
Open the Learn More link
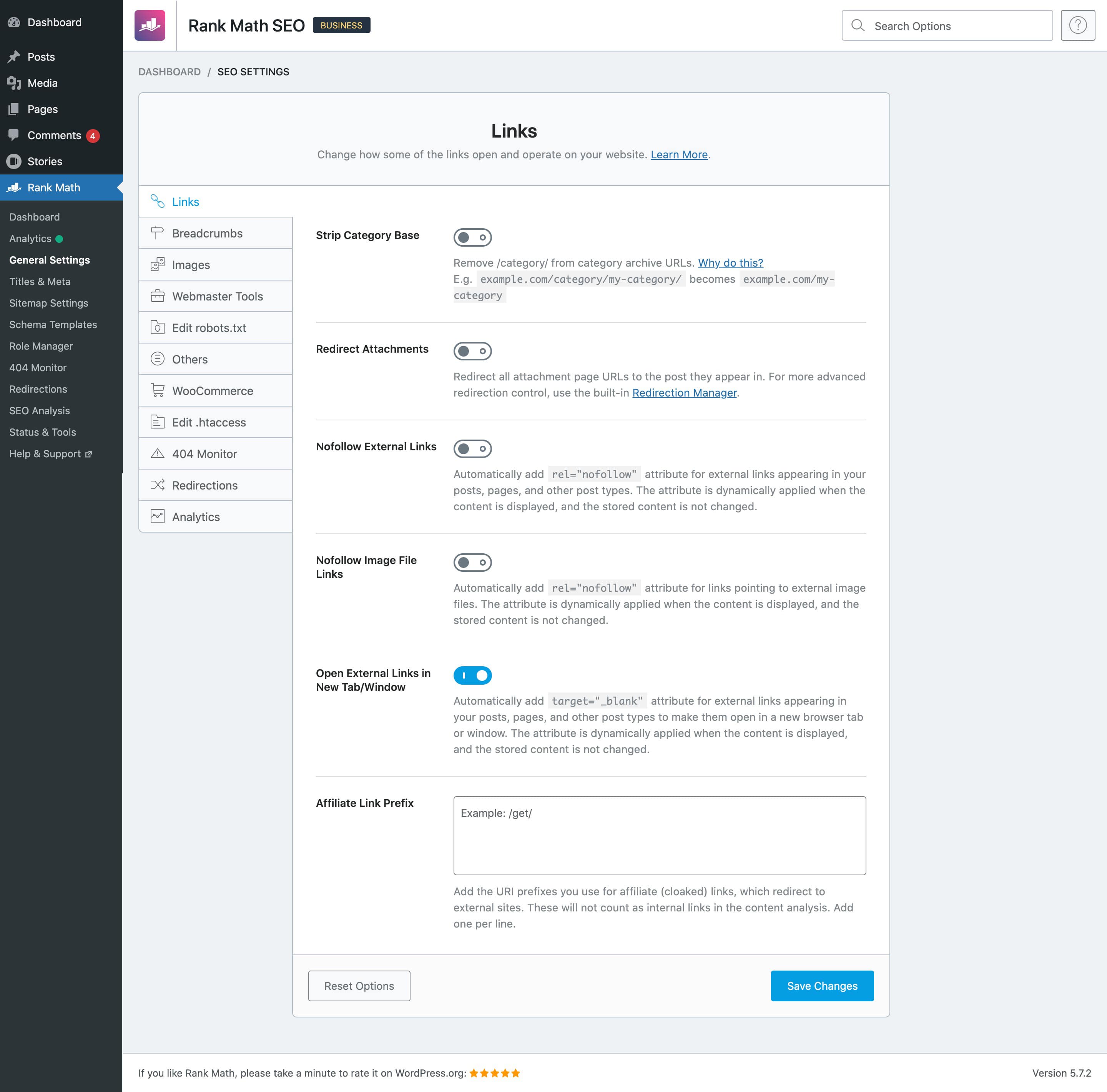679,154
